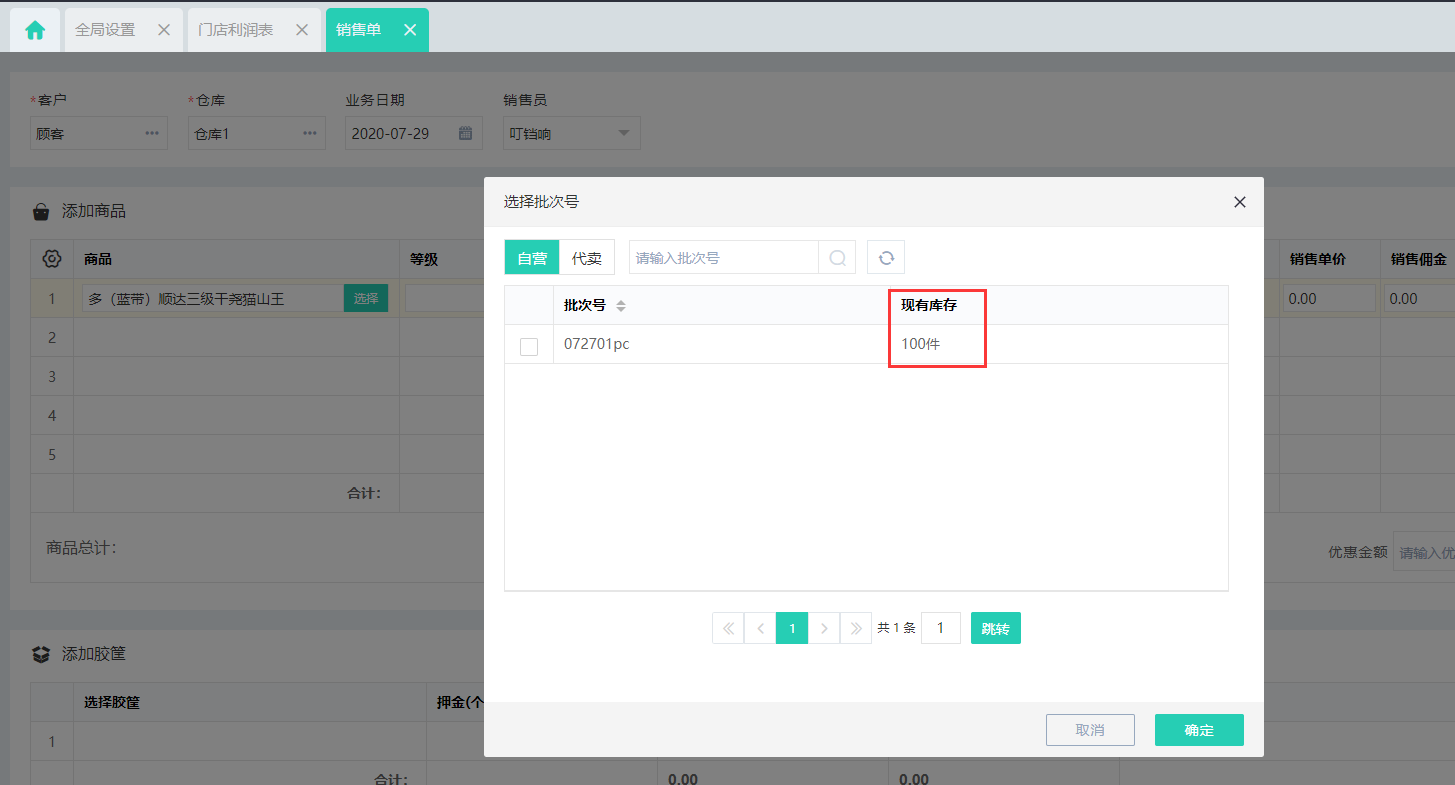The width and height of the screenshot is (1455, 785).
Task: Click the 销售单价 field showing 0.00
Action: pos(1330,298)
